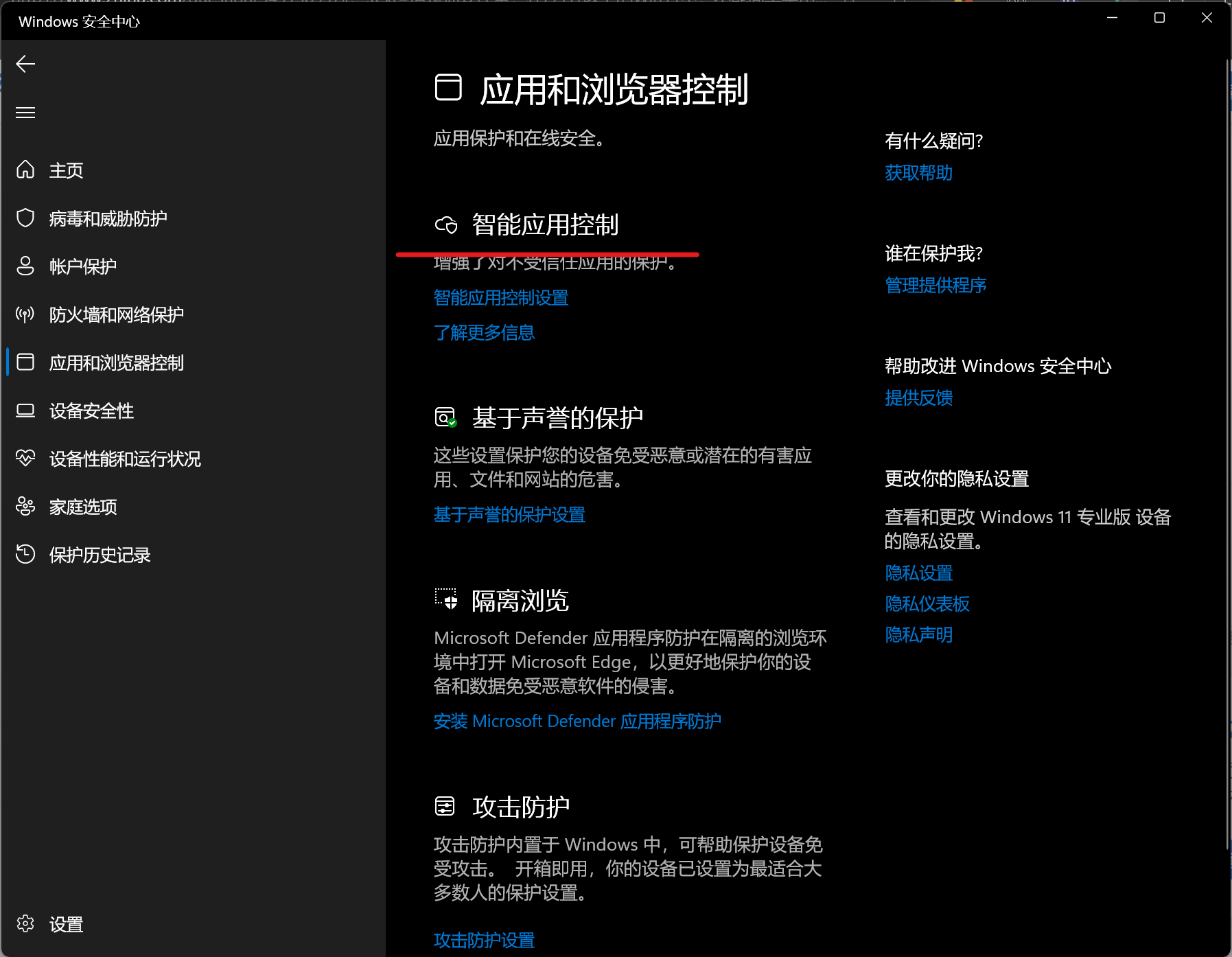Click the vertical scrollbar on the right
This screenshot has width=1232, height=957.
point(1228,453)
